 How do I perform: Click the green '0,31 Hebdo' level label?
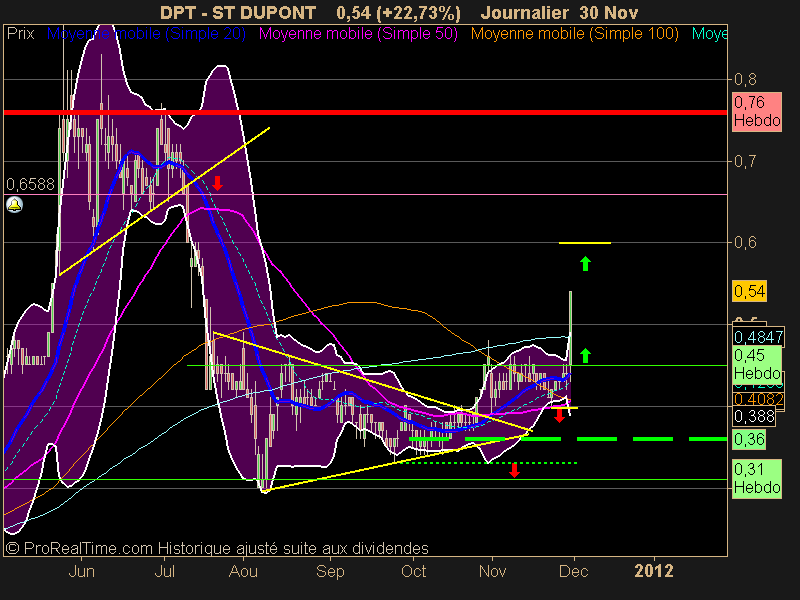tap(757, 479)
